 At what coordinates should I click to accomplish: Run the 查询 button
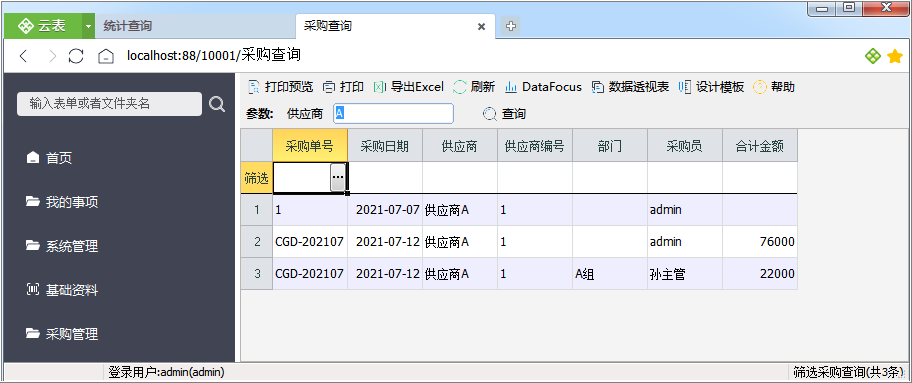coord(504,114)
